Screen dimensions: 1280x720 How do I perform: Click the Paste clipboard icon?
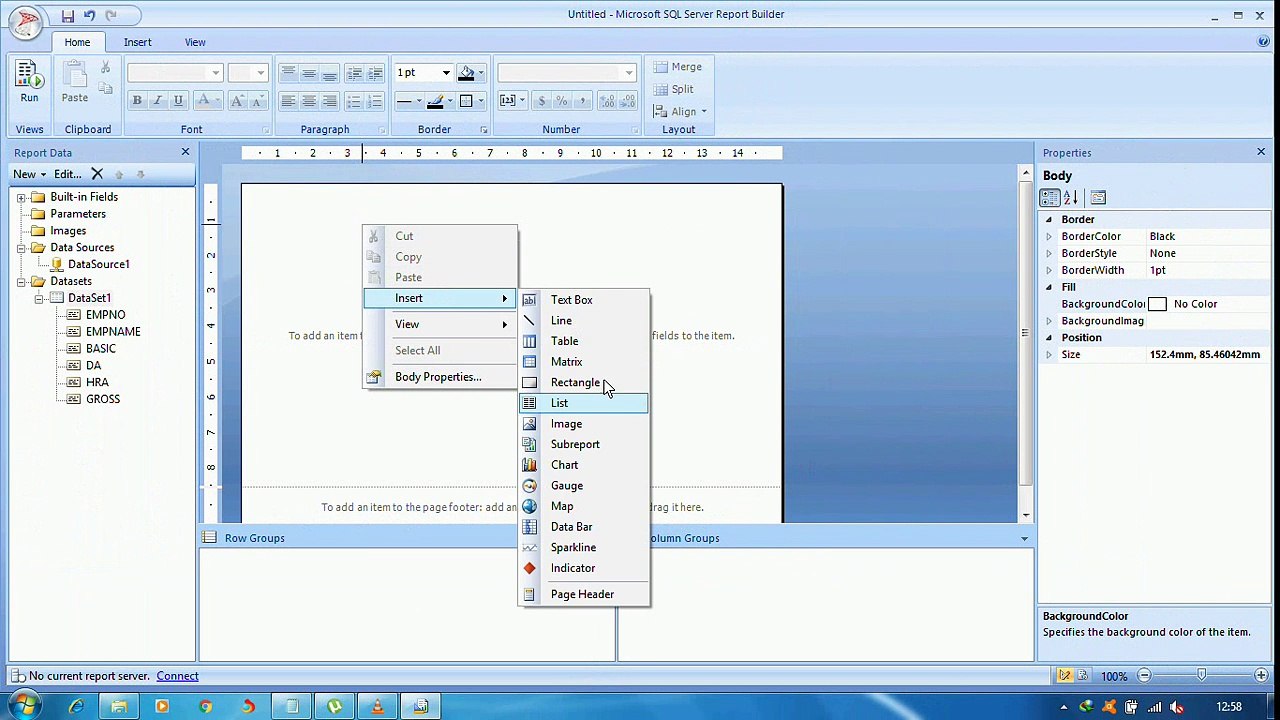point(75,82)
